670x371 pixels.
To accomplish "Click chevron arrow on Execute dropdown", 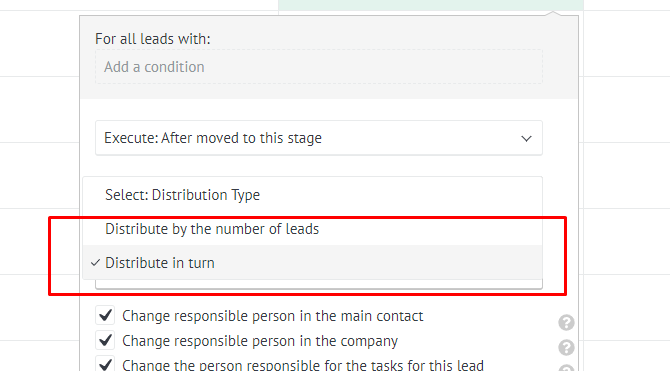I will coord(526,138).
